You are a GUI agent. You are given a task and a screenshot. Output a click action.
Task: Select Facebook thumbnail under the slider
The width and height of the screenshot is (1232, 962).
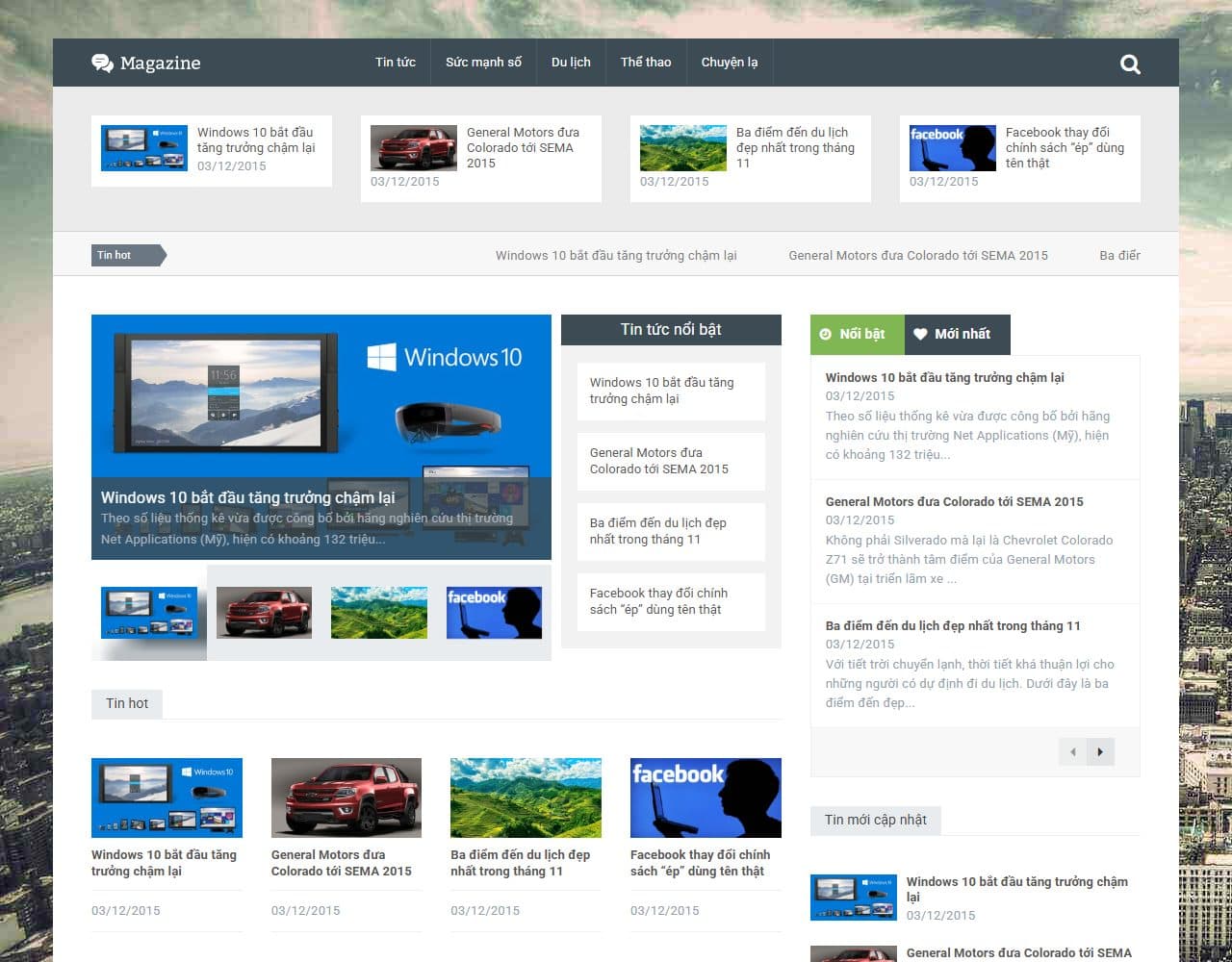tap(494, 613)
